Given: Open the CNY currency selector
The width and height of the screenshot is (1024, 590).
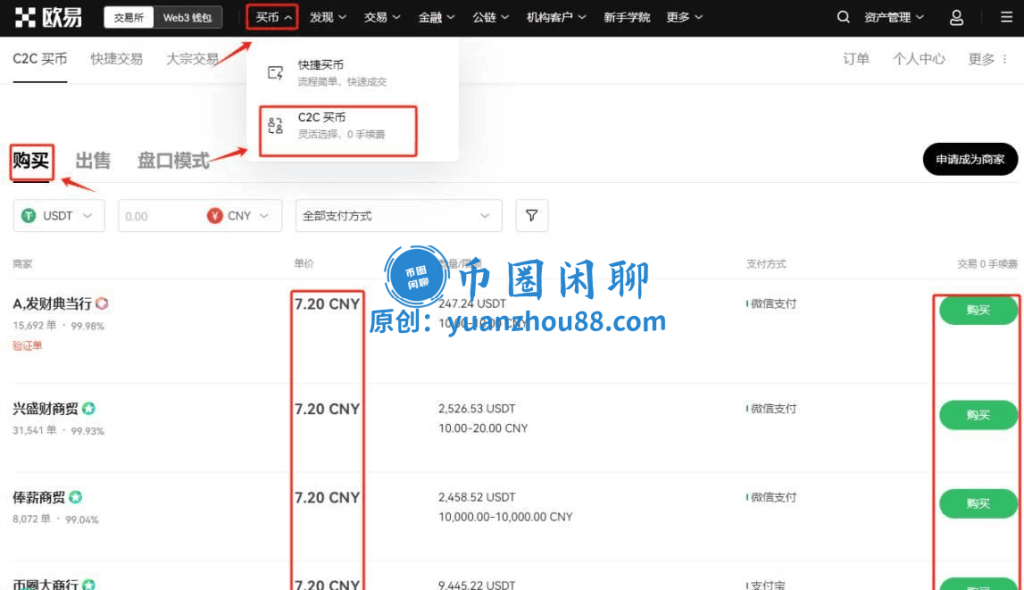Looking at the screenshot, I should point(238,216).
